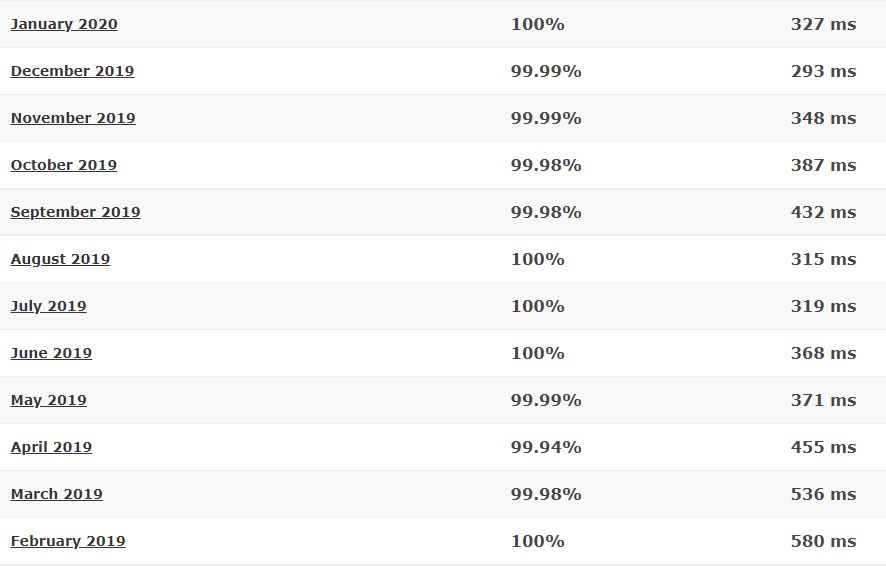
Task: Click January 2020's 100% uptime value
Action: tap(537, 24)
